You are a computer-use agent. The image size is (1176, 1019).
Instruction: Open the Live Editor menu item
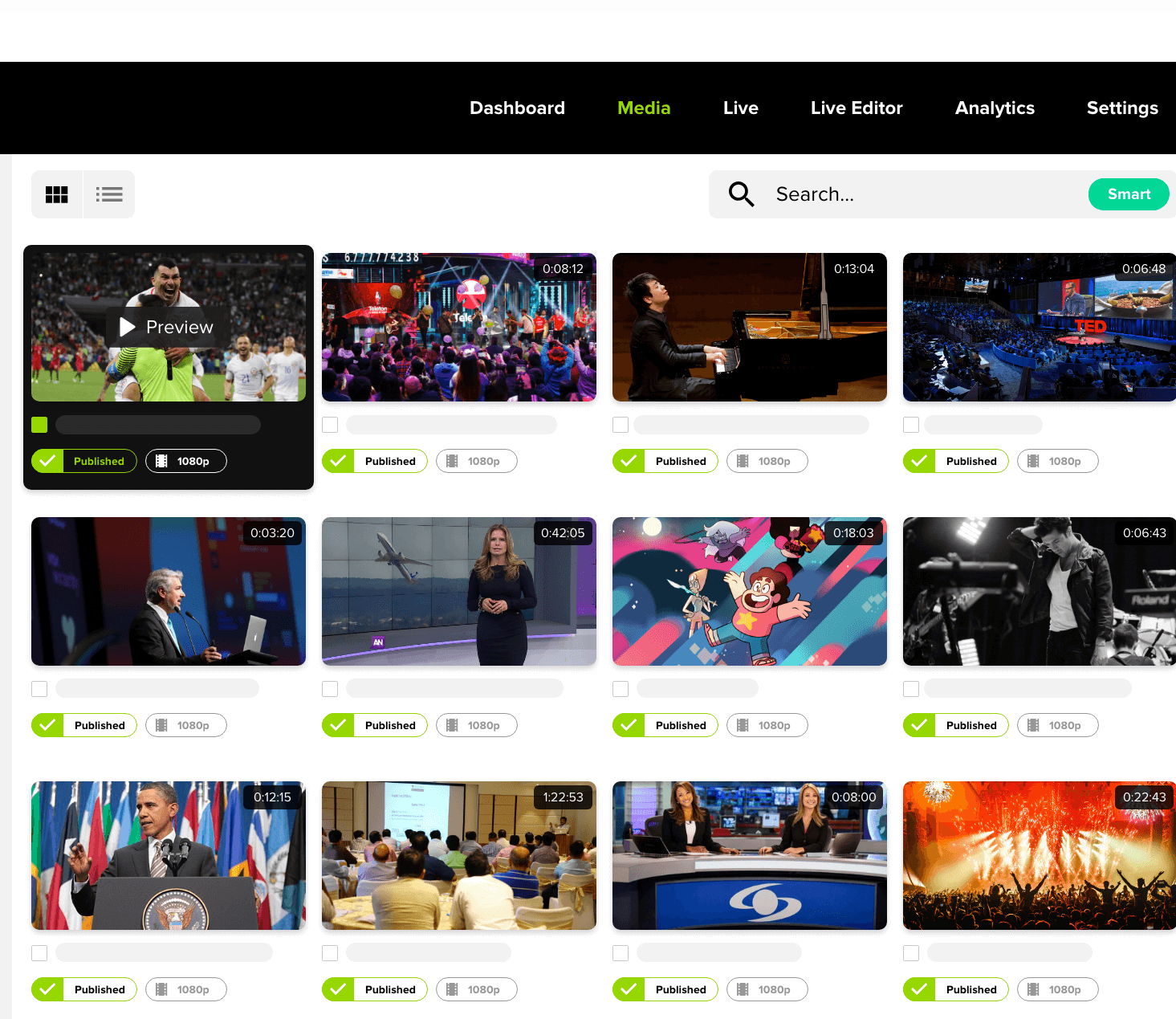857,108
